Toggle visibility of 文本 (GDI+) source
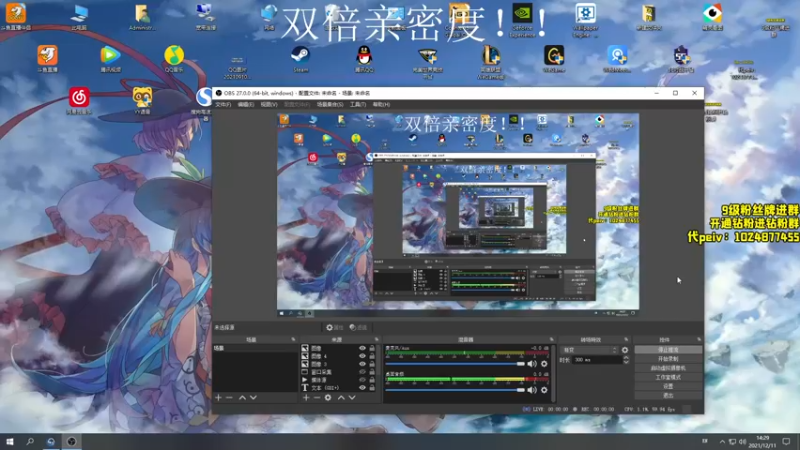This screenshot has height=450, width=800. click(362, 388)
